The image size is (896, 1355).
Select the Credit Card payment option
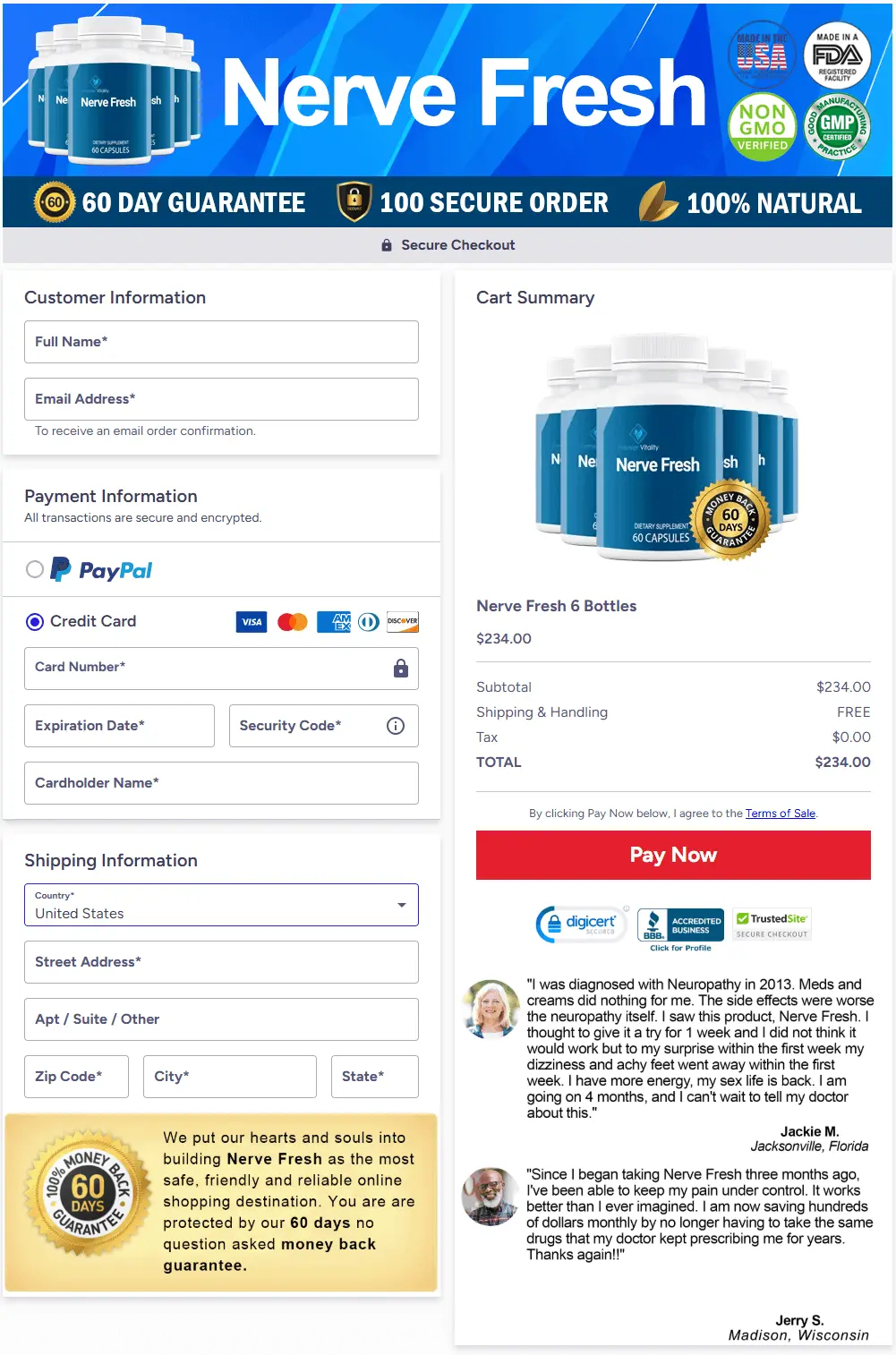(x=35, y=621)
